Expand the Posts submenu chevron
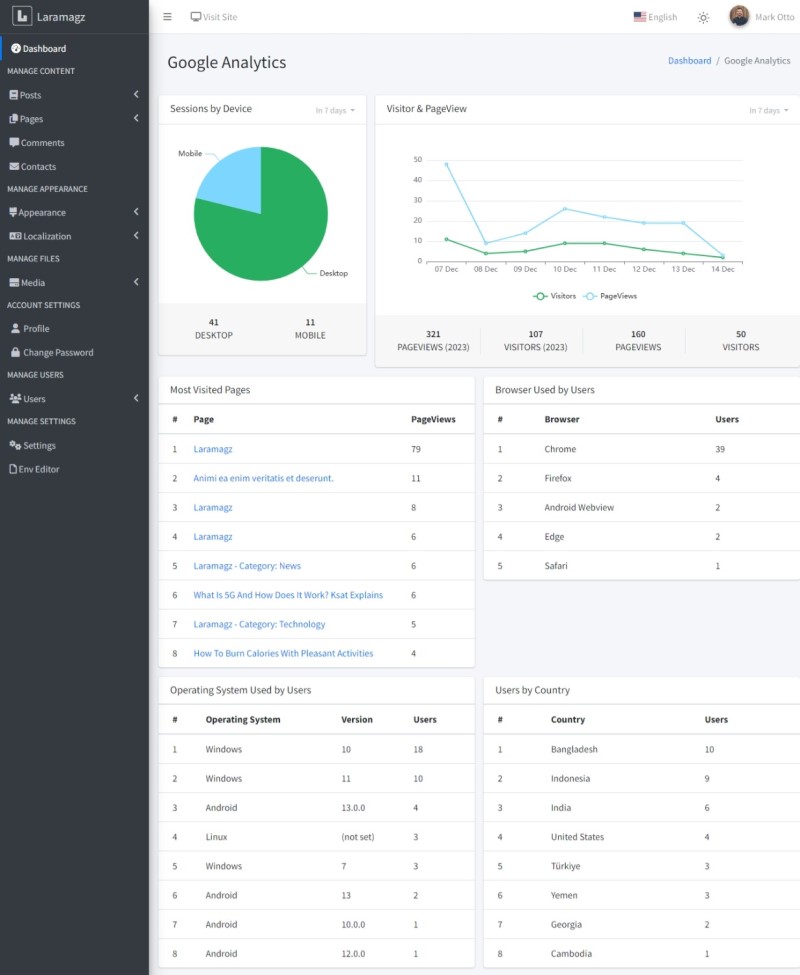The image size is (800, 975). 136,95
